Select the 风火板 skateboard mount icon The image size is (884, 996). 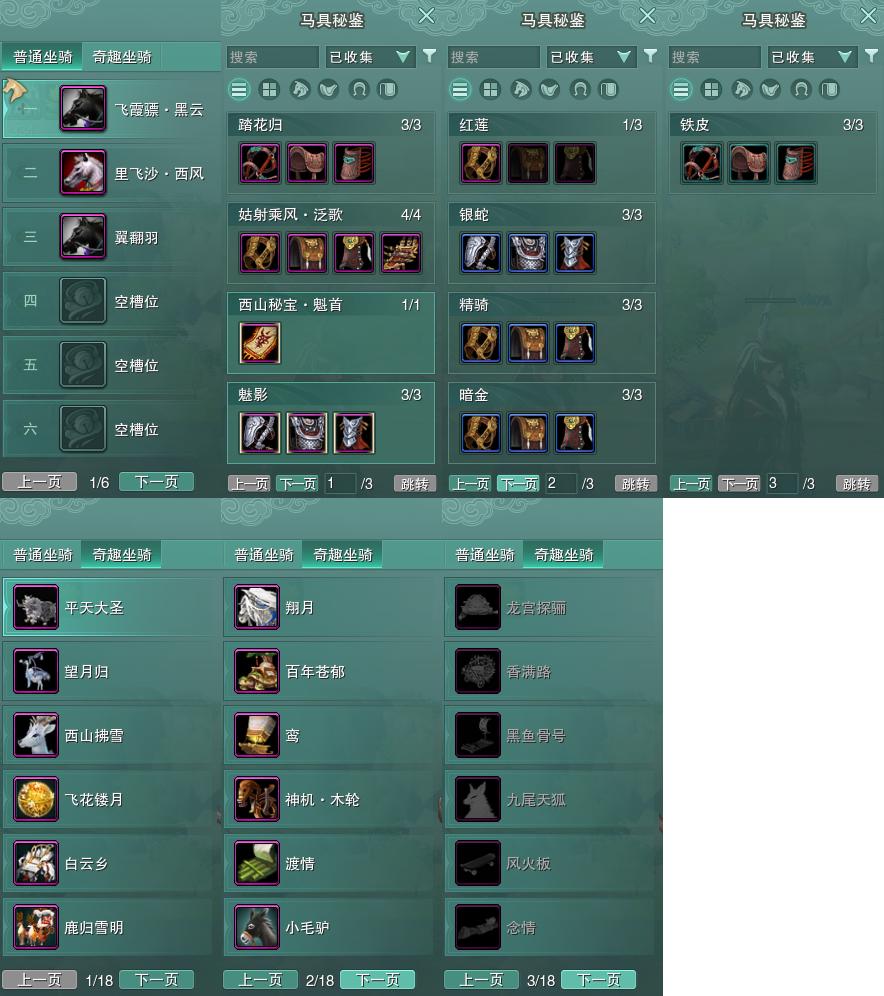pyautogui.click(x=478, y=863)
